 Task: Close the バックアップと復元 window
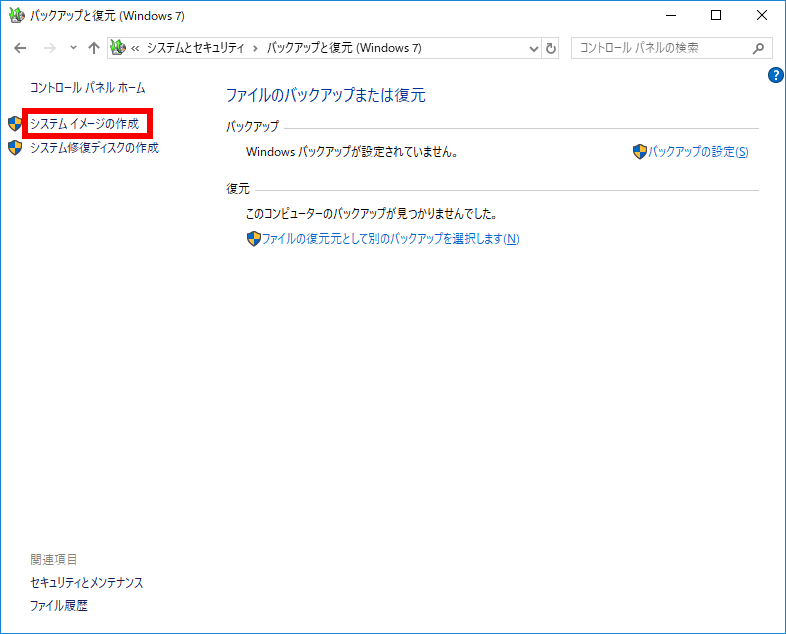pos(761,16)
